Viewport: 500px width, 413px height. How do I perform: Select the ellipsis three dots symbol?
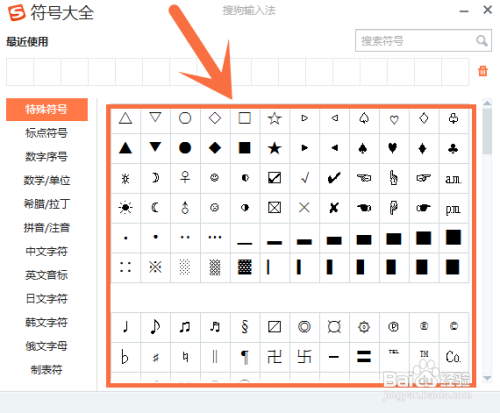point(215,237)
